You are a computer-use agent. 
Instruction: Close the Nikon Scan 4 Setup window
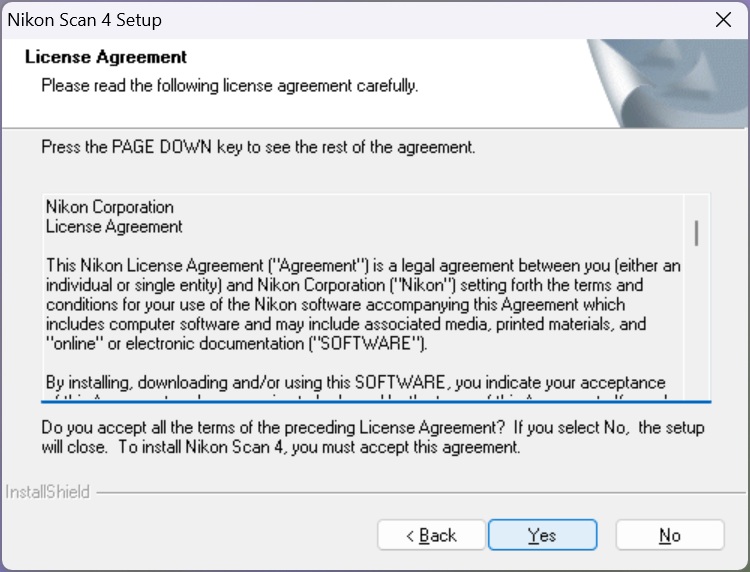tap(723, 20)
